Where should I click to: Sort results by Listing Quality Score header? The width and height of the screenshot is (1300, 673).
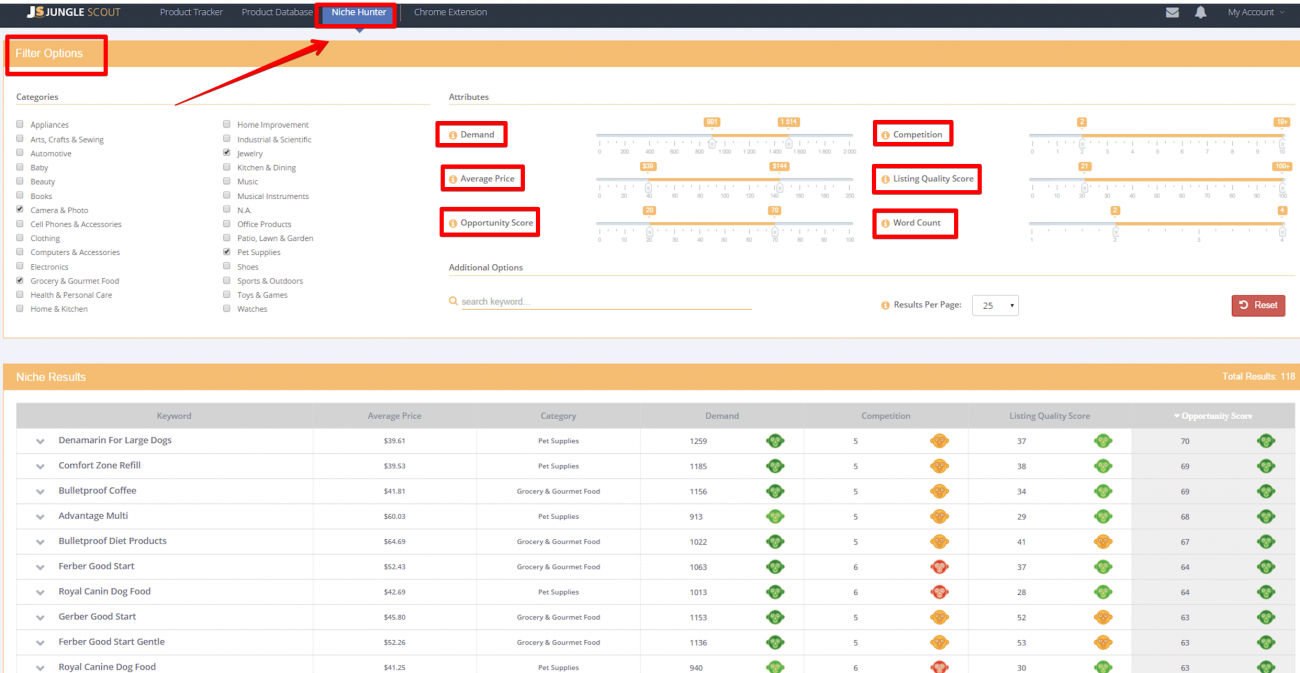pos(1050,416)
